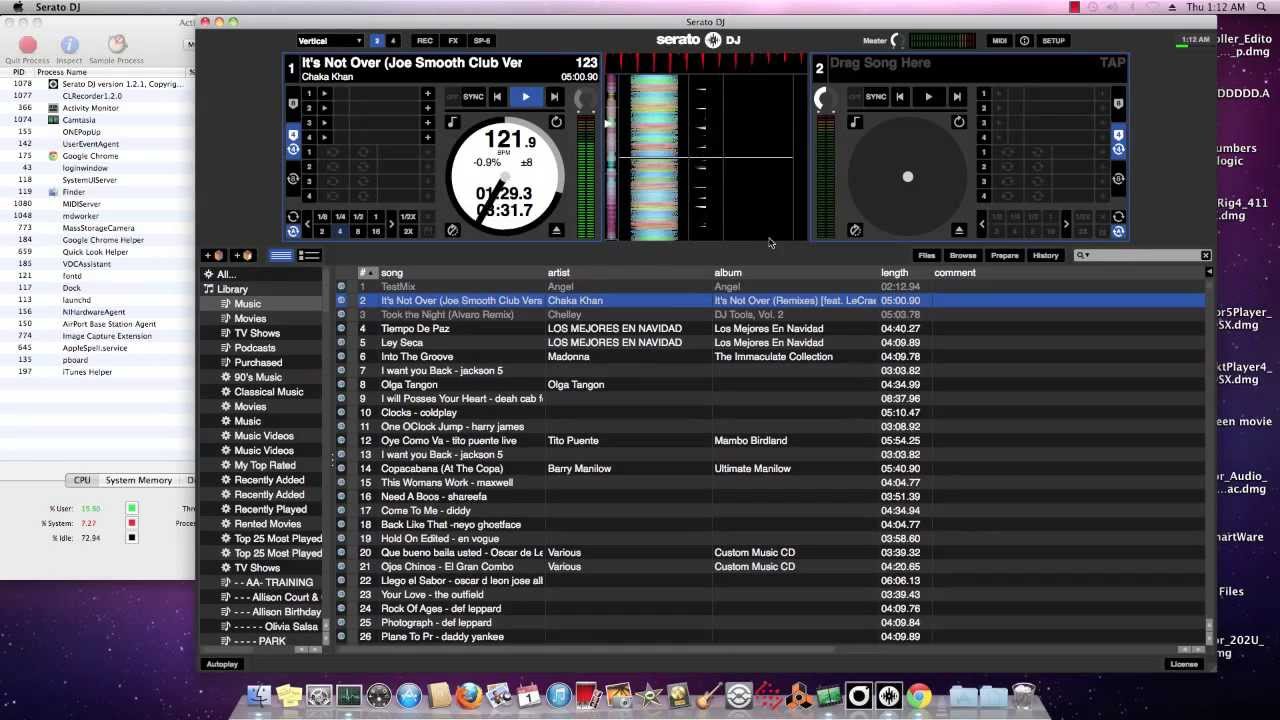Shift loop sizes right on deck 1
The width and height of the screenshot is (1280, 720).
[x=391, y=224]
